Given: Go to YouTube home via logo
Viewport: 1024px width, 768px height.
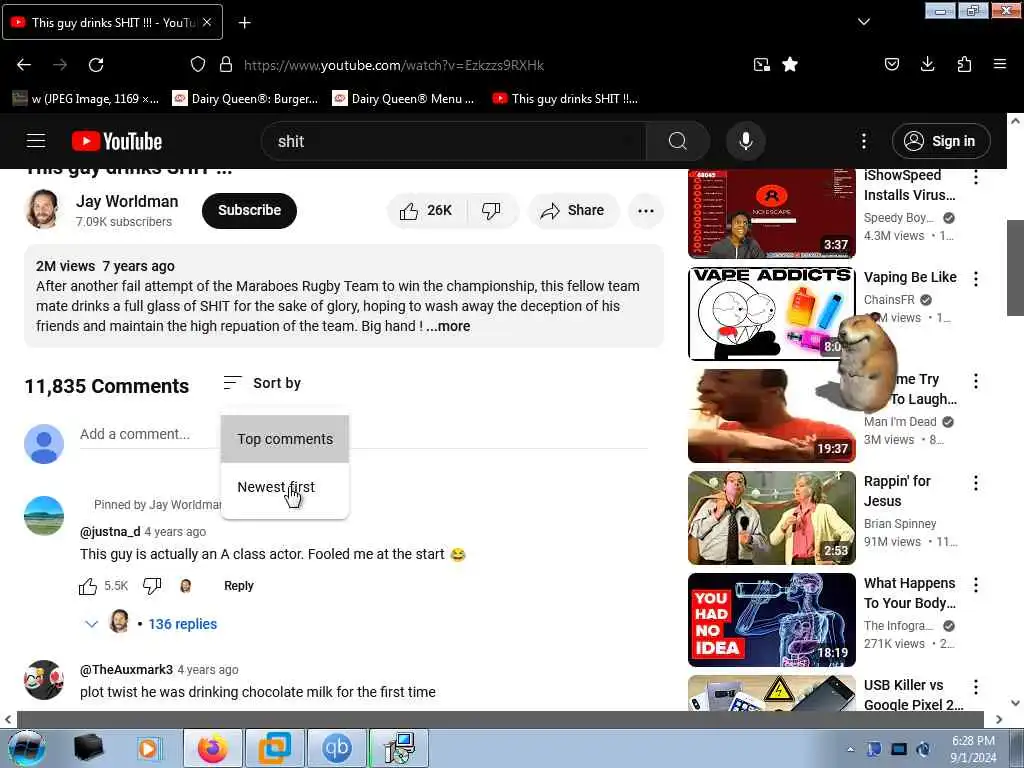Looking at the screenshot, I should [117, 141].
